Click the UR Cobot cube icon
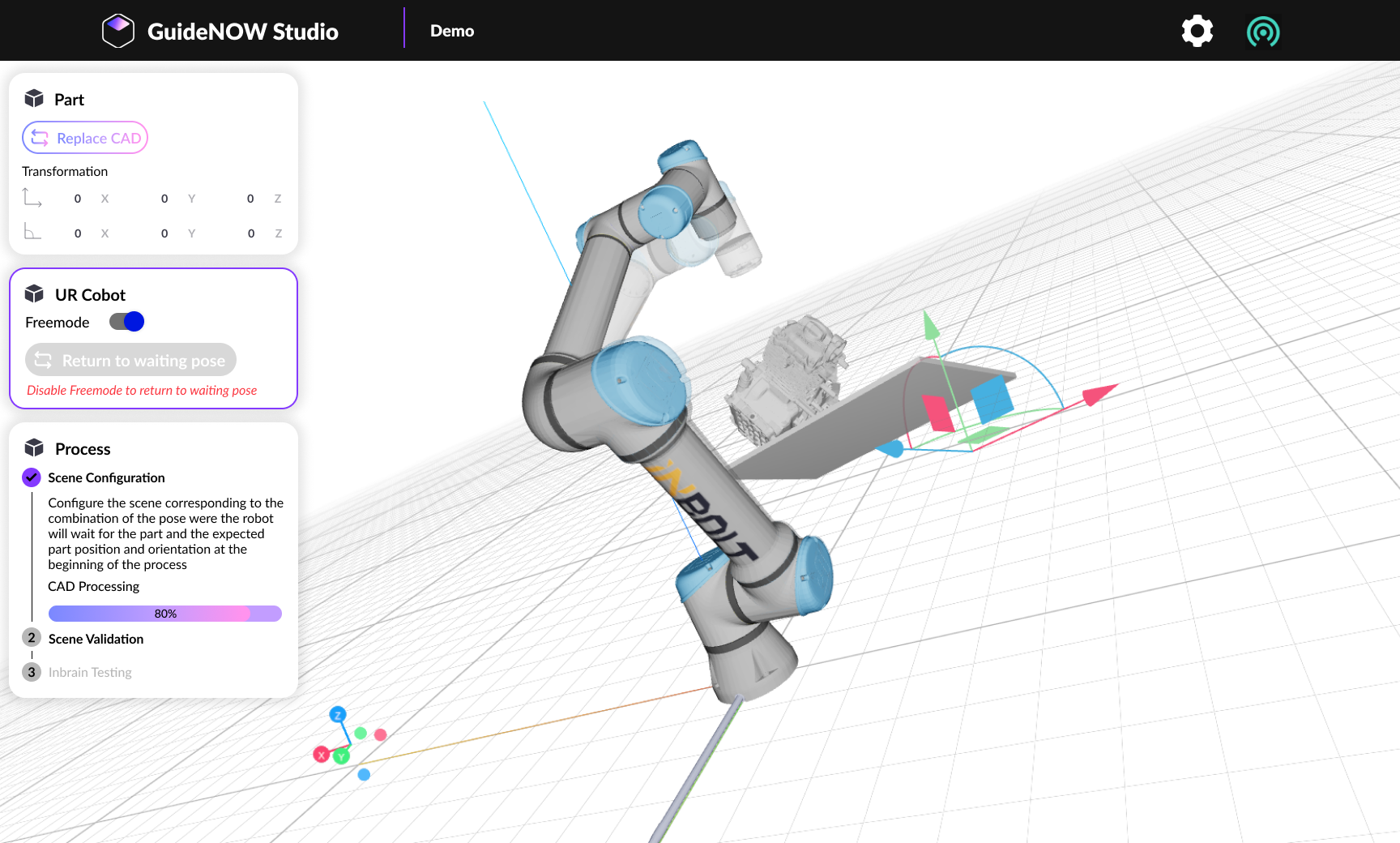This screenshot has height=843, width=1400. point(34,294)
